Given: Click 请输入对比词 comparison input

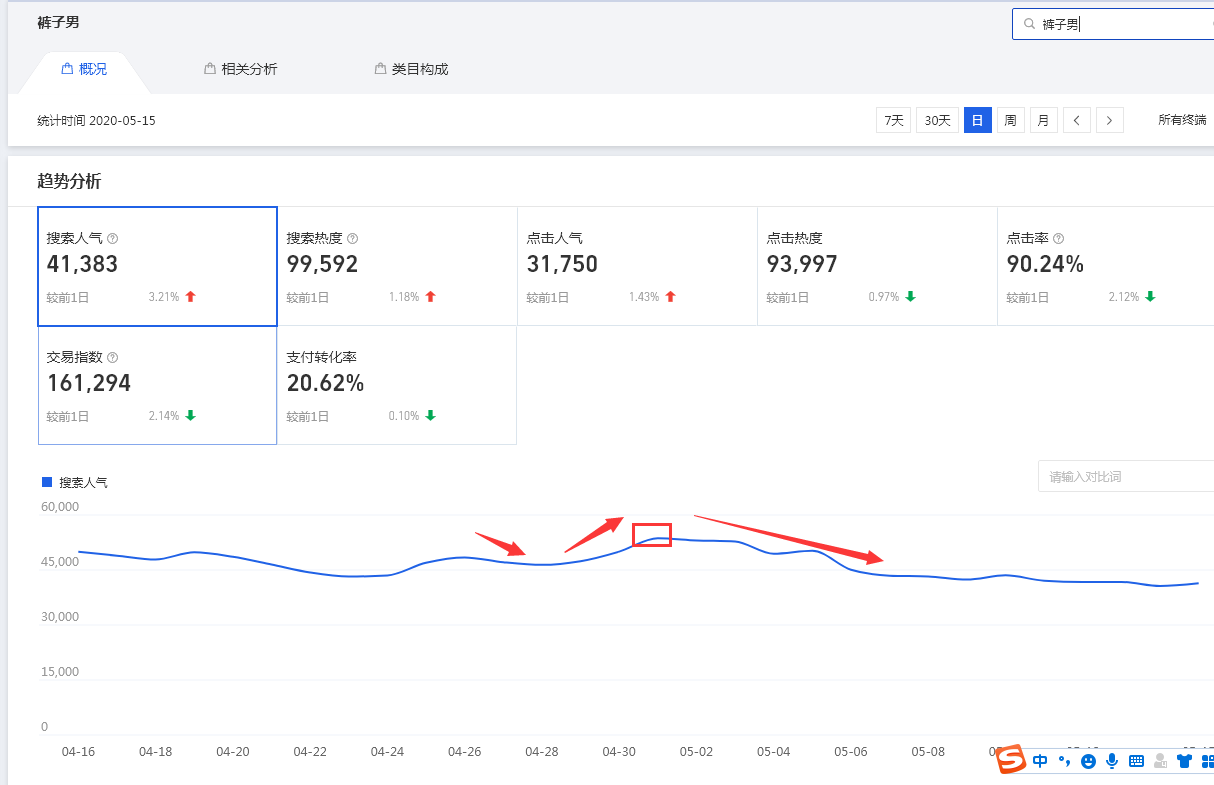Looking at the screenshot, I should click(x=1126, y=476).
